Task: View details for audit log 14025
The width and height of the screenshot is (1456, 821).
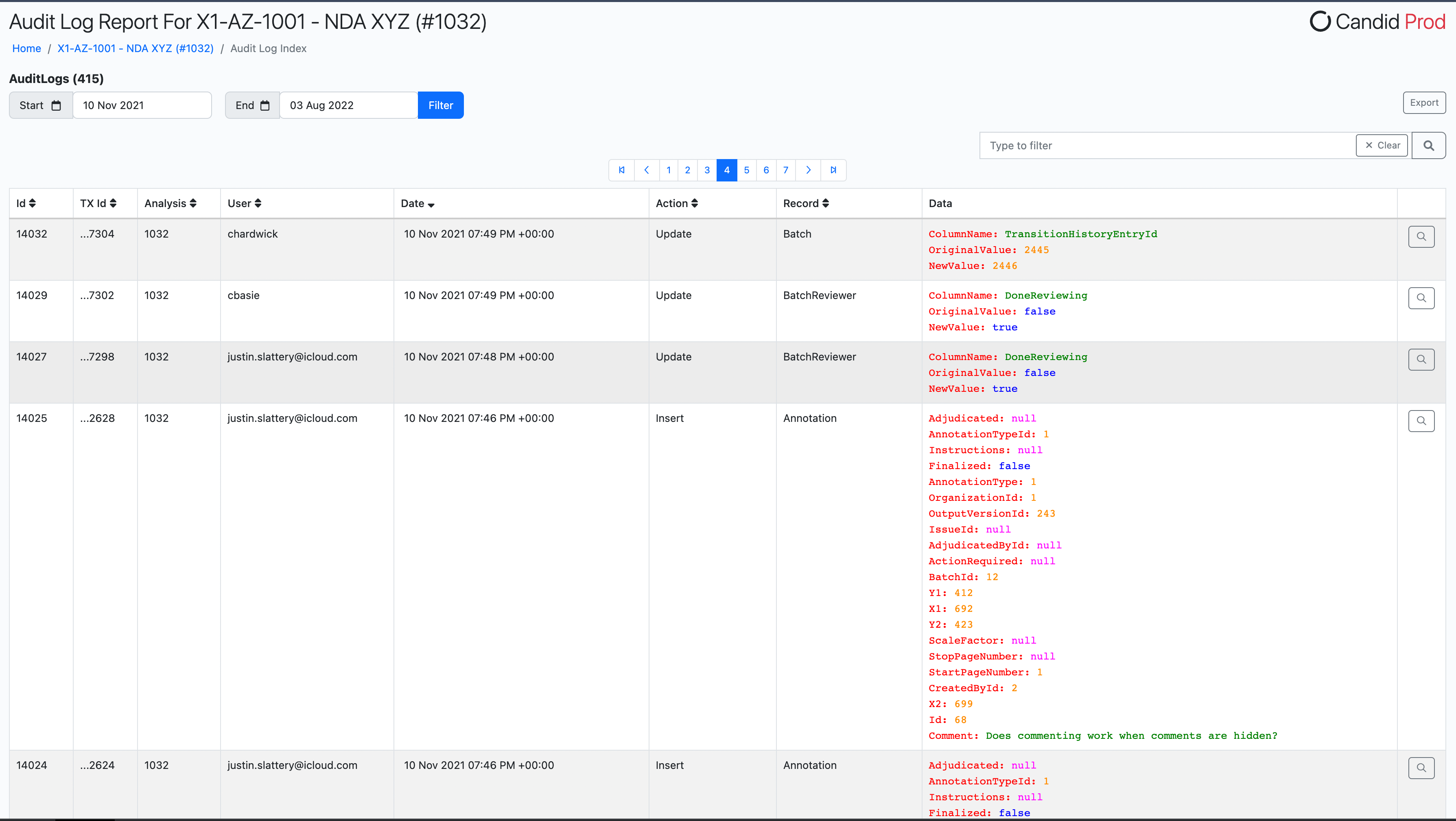Action: tap(1421, 420)
